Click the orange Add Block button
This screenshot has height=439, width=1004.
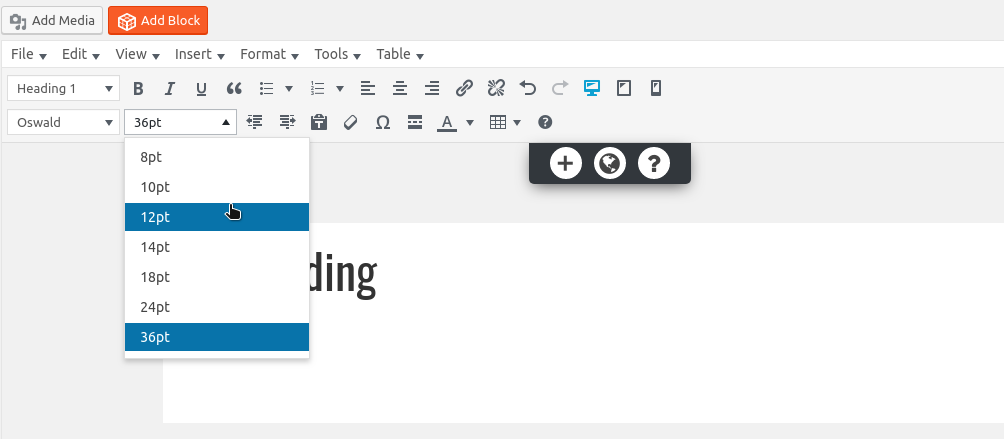(x=159, y=20)
